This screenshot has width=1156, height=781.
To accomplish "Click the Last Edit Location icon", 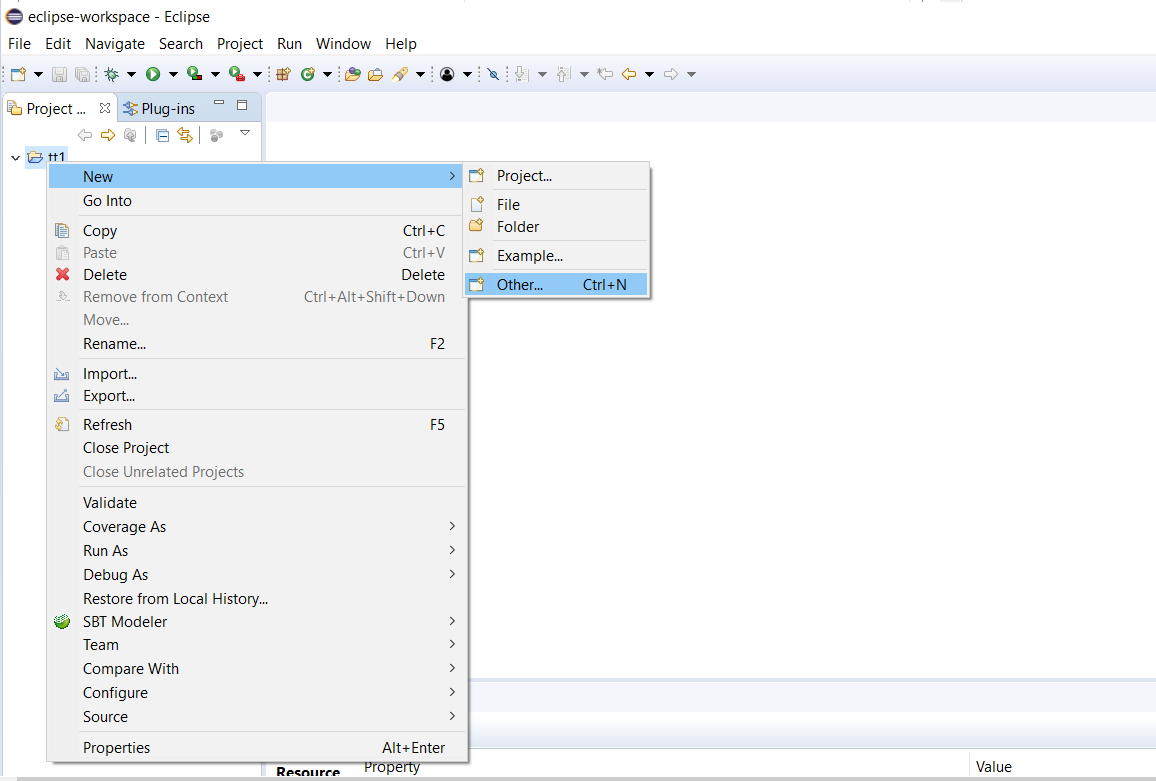I will pos(605,74).
